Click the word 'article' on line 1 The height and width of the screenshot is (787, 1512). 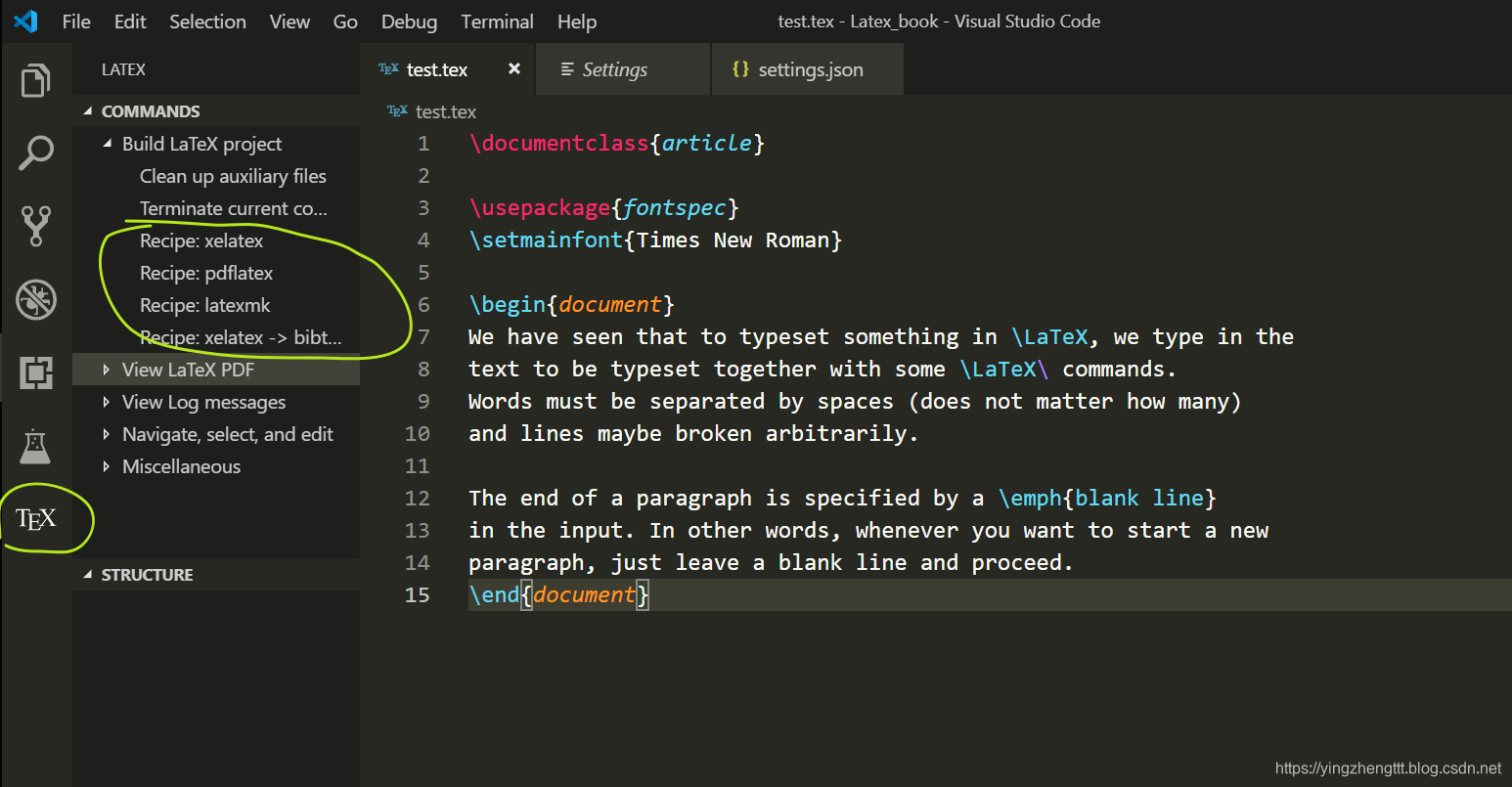(x=707, y=144)
